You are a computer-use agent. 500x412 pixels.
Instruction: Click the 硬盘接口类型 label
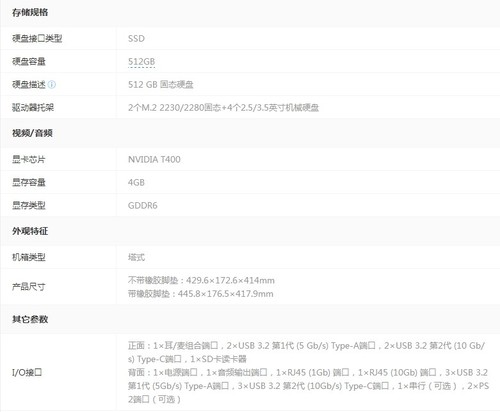[x=37, y=39]
